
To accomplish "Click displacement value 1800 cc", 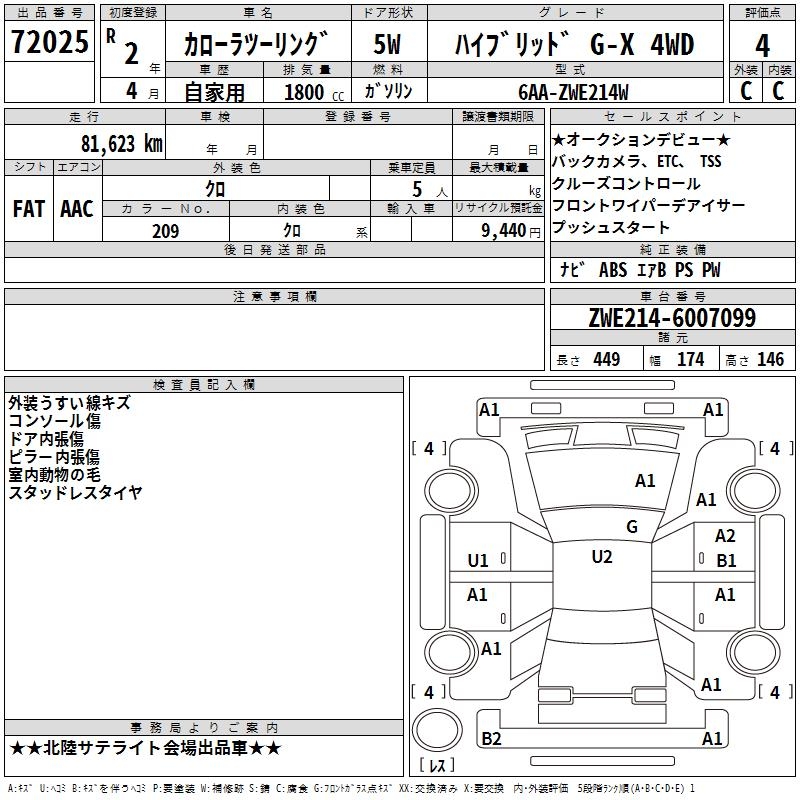I will point(314,93).
